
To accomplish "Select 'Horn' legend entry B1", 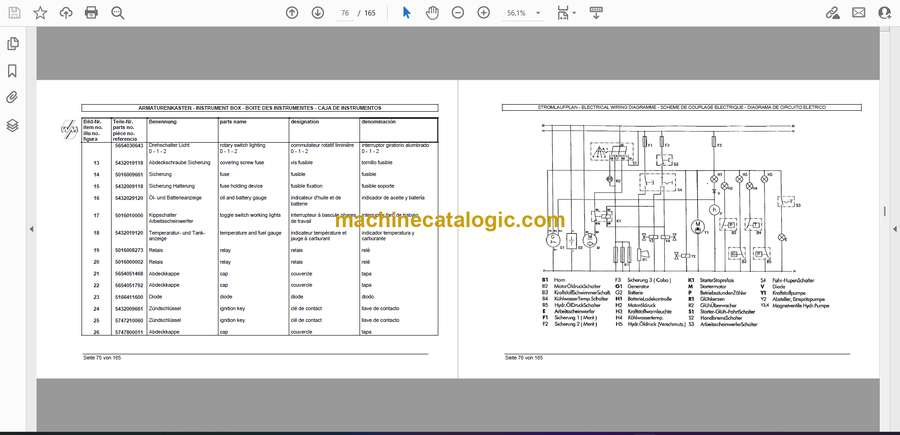I will pos(560,281).
